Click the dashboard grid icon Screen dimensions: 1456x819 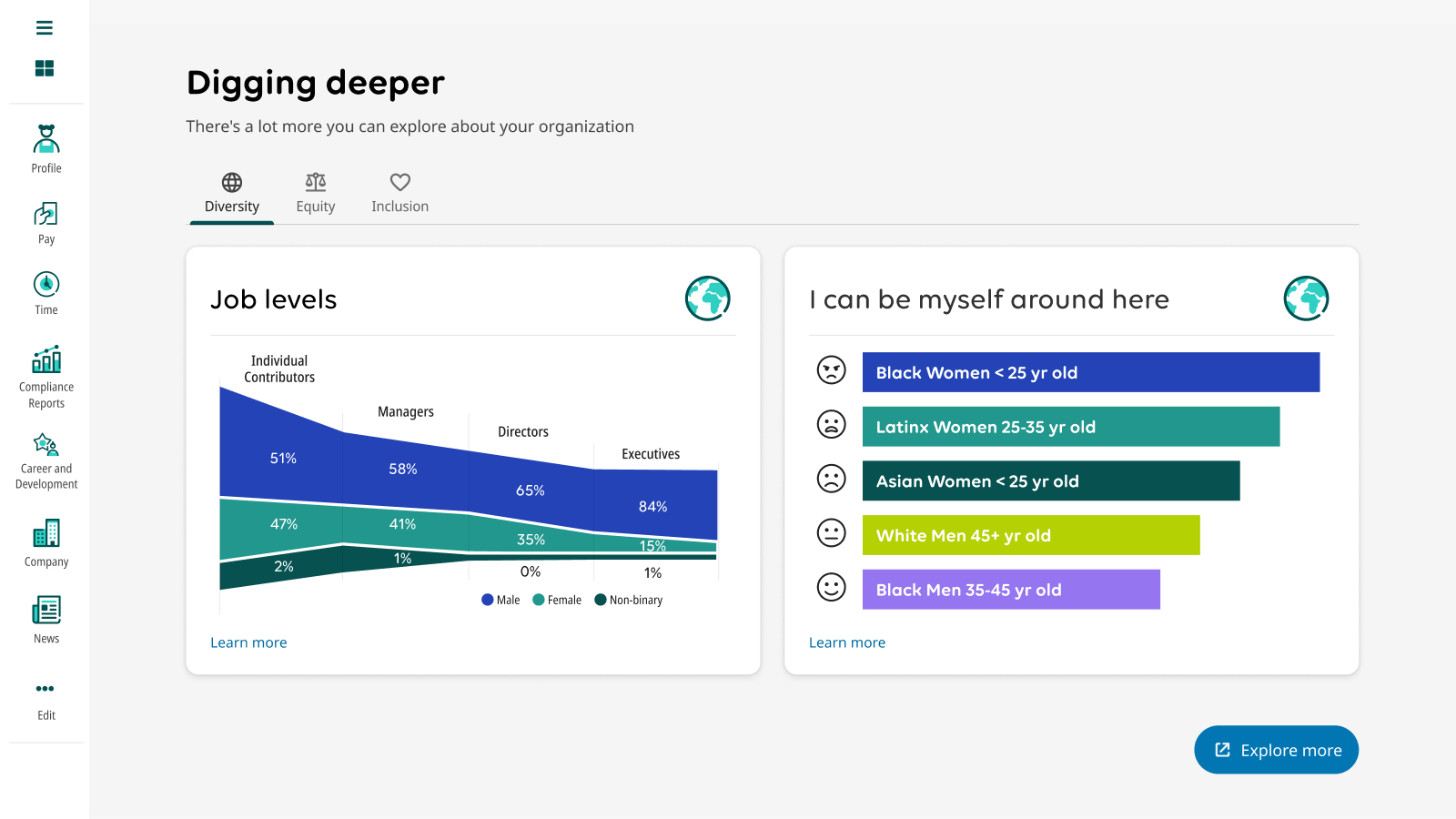tap(45, 68)
